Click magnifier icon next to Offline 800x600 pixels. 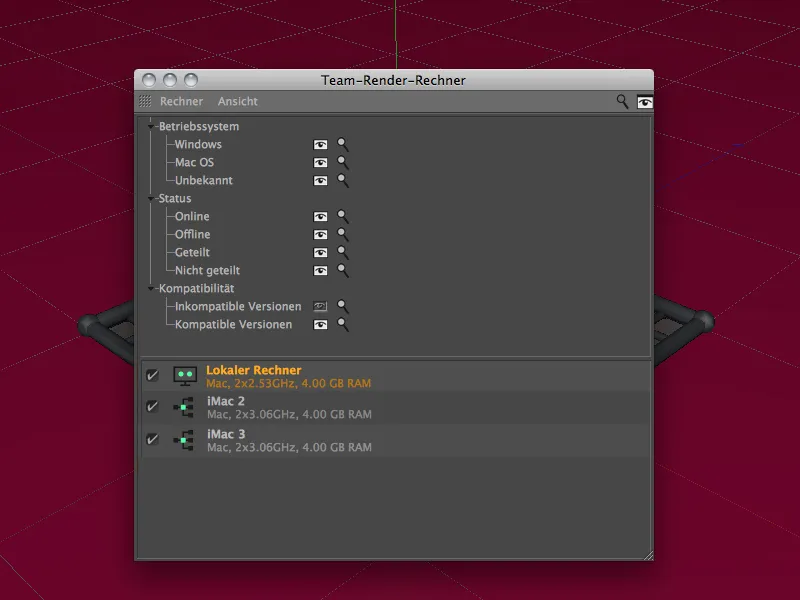tap(343, 235)
